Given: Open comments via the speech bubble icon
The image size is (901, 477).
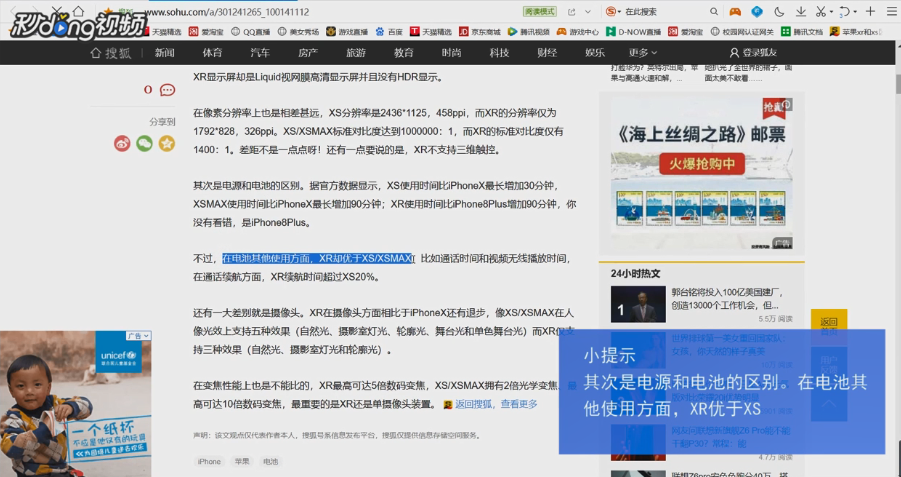Looking at the screenshot, I should (167, 90).
